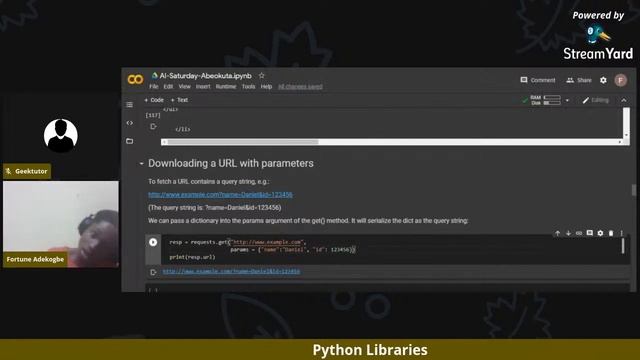This screenshot has width=640, height=360.
Task: Click the Geektutor name label
Action: point(27,171)
